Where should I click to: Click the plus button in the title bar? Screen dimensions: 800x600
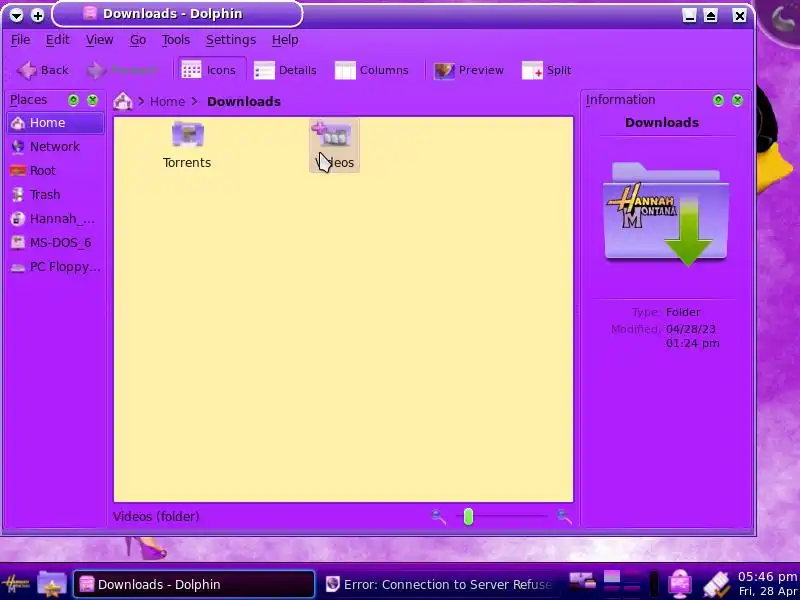(x=37, y=15)
